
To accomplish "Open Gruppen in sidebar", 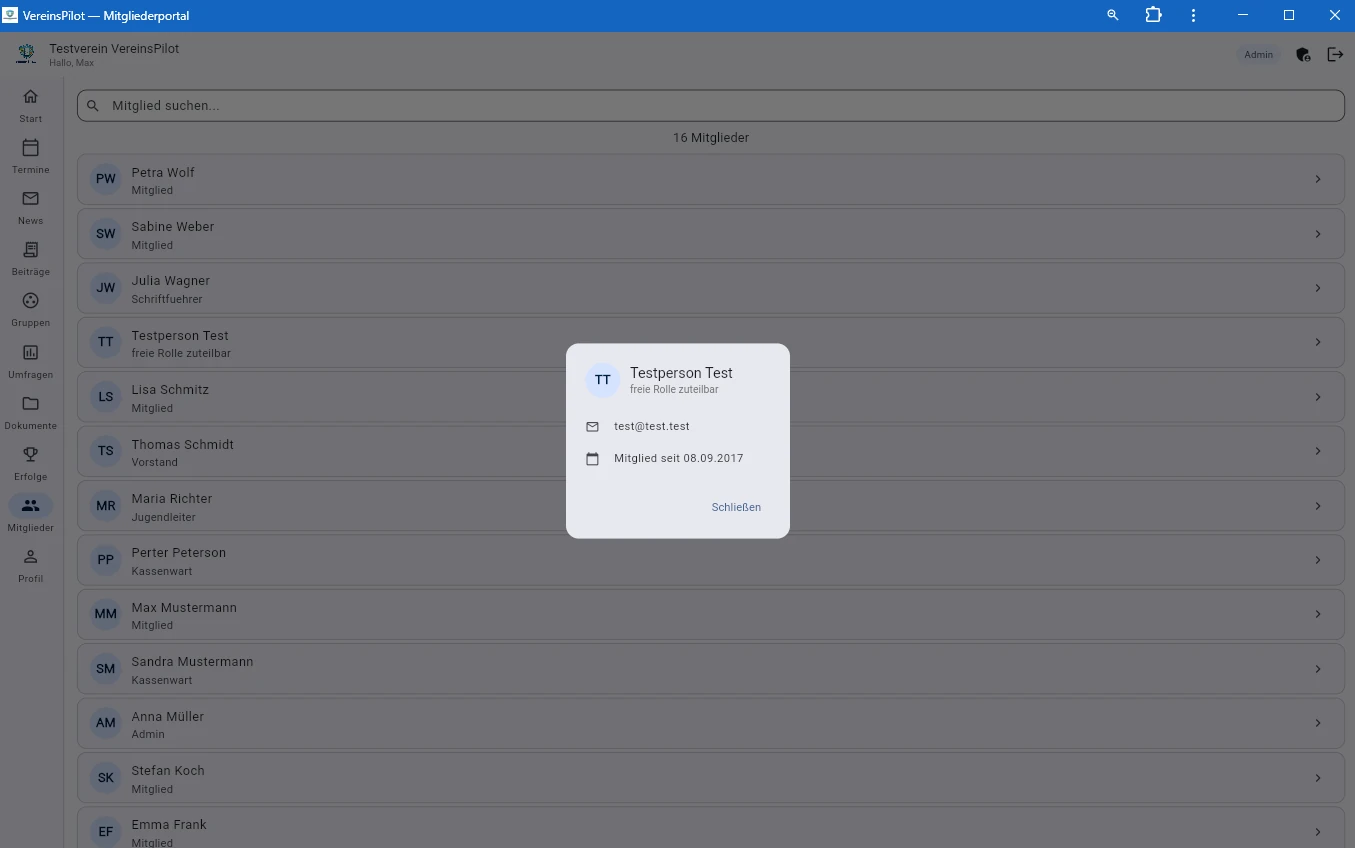I will [x=30, y=308].
